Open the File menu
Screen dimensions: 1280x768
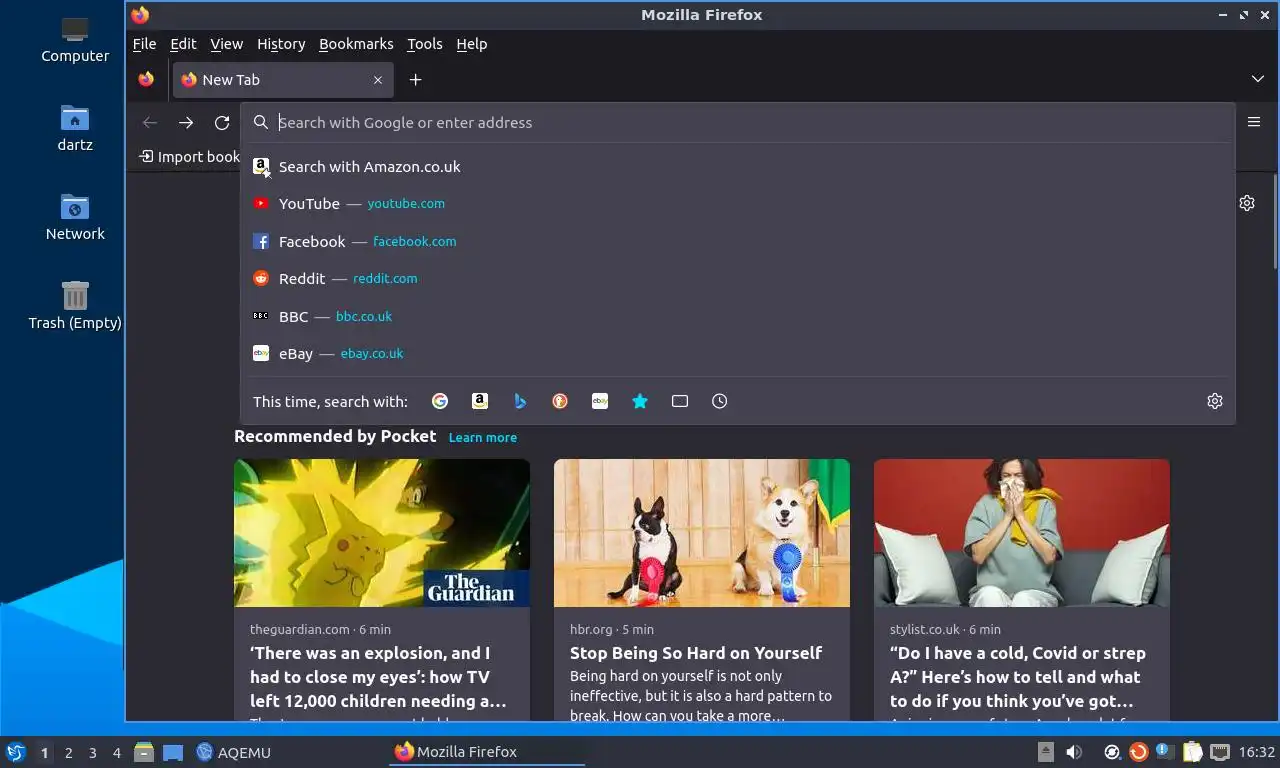click(144, 44)
